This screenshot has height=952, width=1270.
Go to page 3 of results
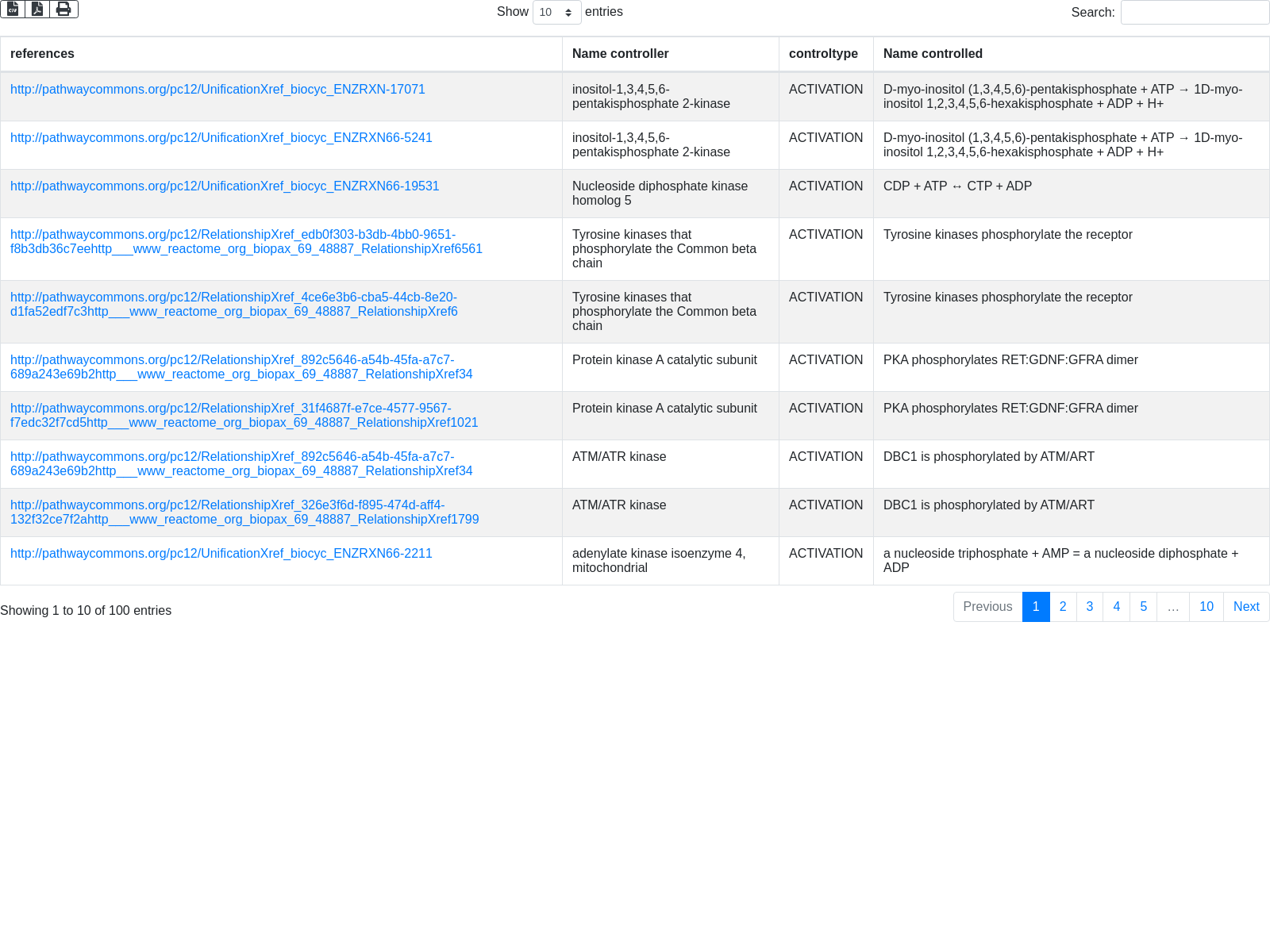(x=1089, y=607)
